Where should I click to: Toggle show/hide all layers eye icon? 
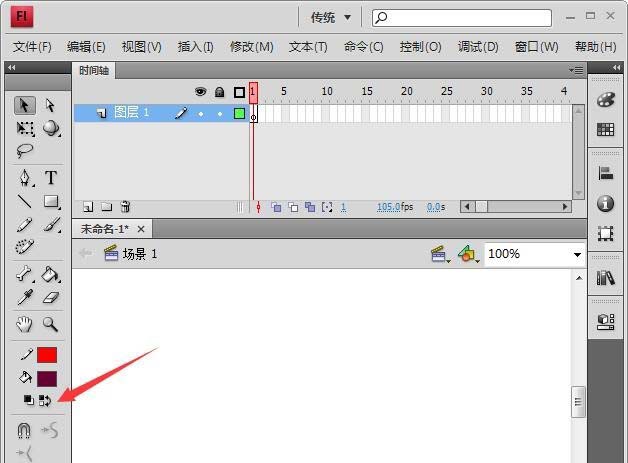tap(200, 92)
